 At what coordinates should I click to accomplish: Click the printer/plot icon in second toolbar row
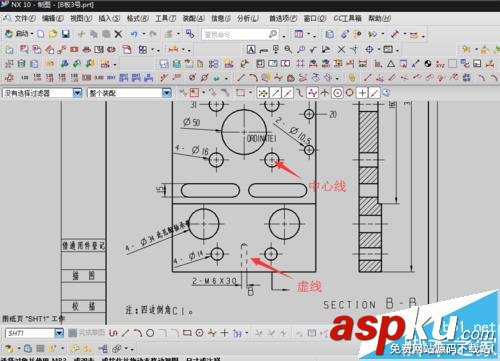(x=86, y=50)
